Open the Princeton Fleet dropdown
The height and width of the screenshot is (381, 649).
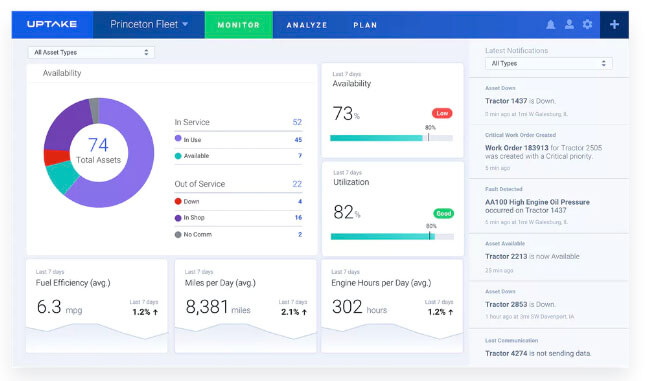(149, 25)
